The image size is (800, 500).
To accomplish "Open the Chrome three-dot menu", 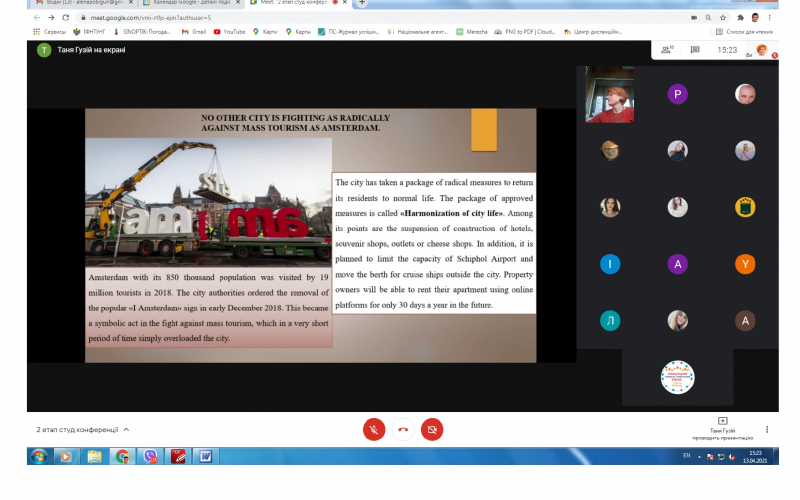I will 769,17.
